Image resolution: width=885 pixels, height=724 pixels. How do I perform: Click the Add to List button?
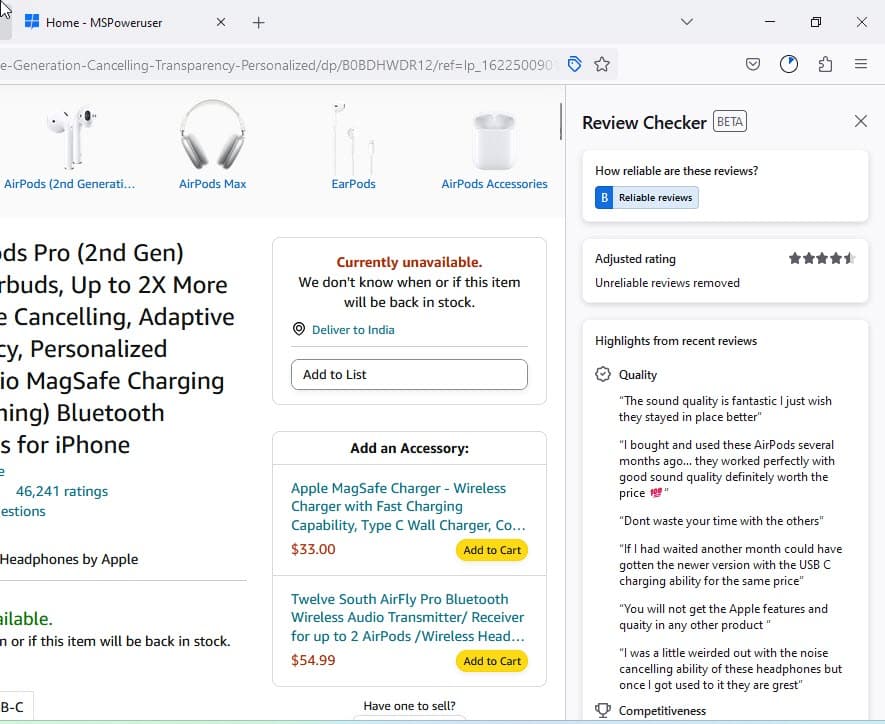(409, 374)
